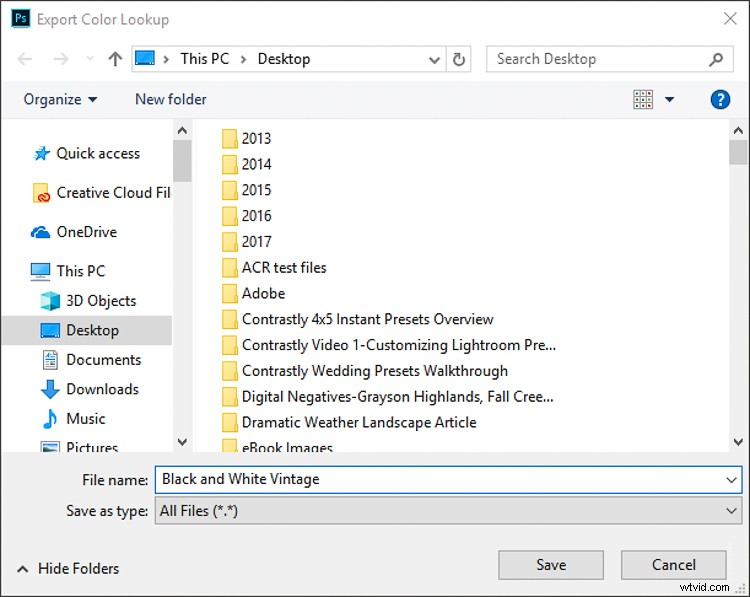Click the New folder button
Image resolution: width=750 pixels, height=597 pixels.
(171, 99)
